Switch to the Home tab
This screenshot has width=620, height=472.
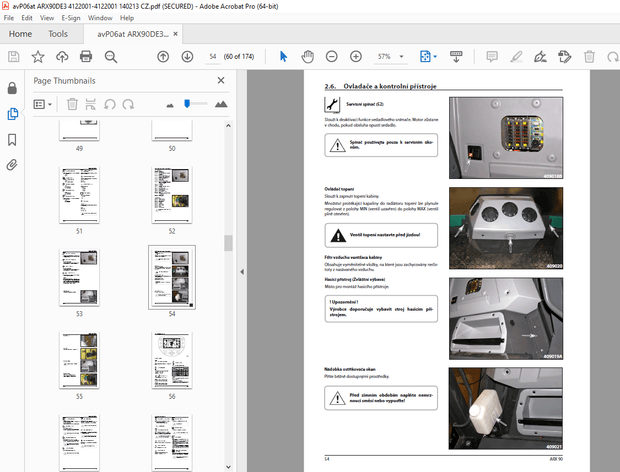pyautogui.click(x=20, y=34)
